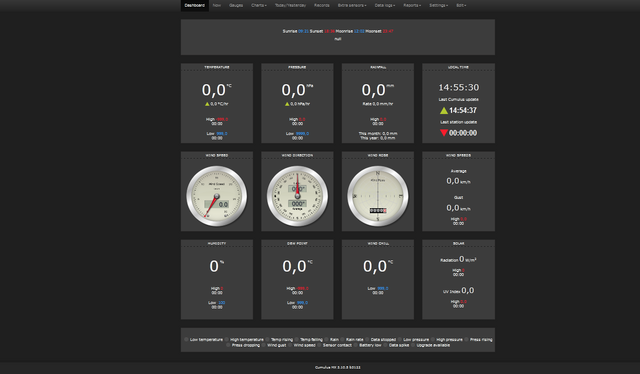The width and height of the screenshot is (640, 374).
Task: Click the pressure trend up-arrow icon
Action: [287, 104]
